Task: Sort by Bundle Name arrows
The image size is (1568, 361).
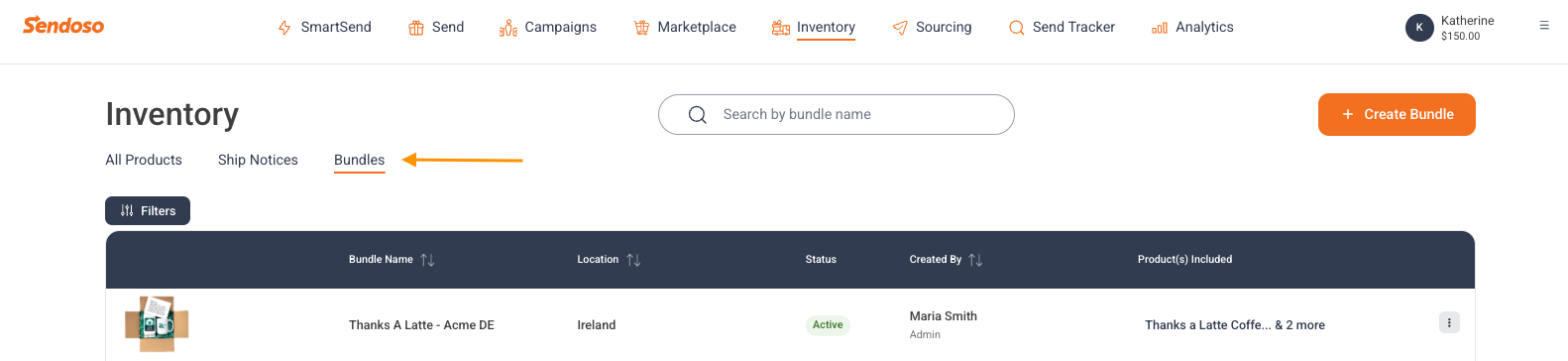Action: (x=427, y=260)
